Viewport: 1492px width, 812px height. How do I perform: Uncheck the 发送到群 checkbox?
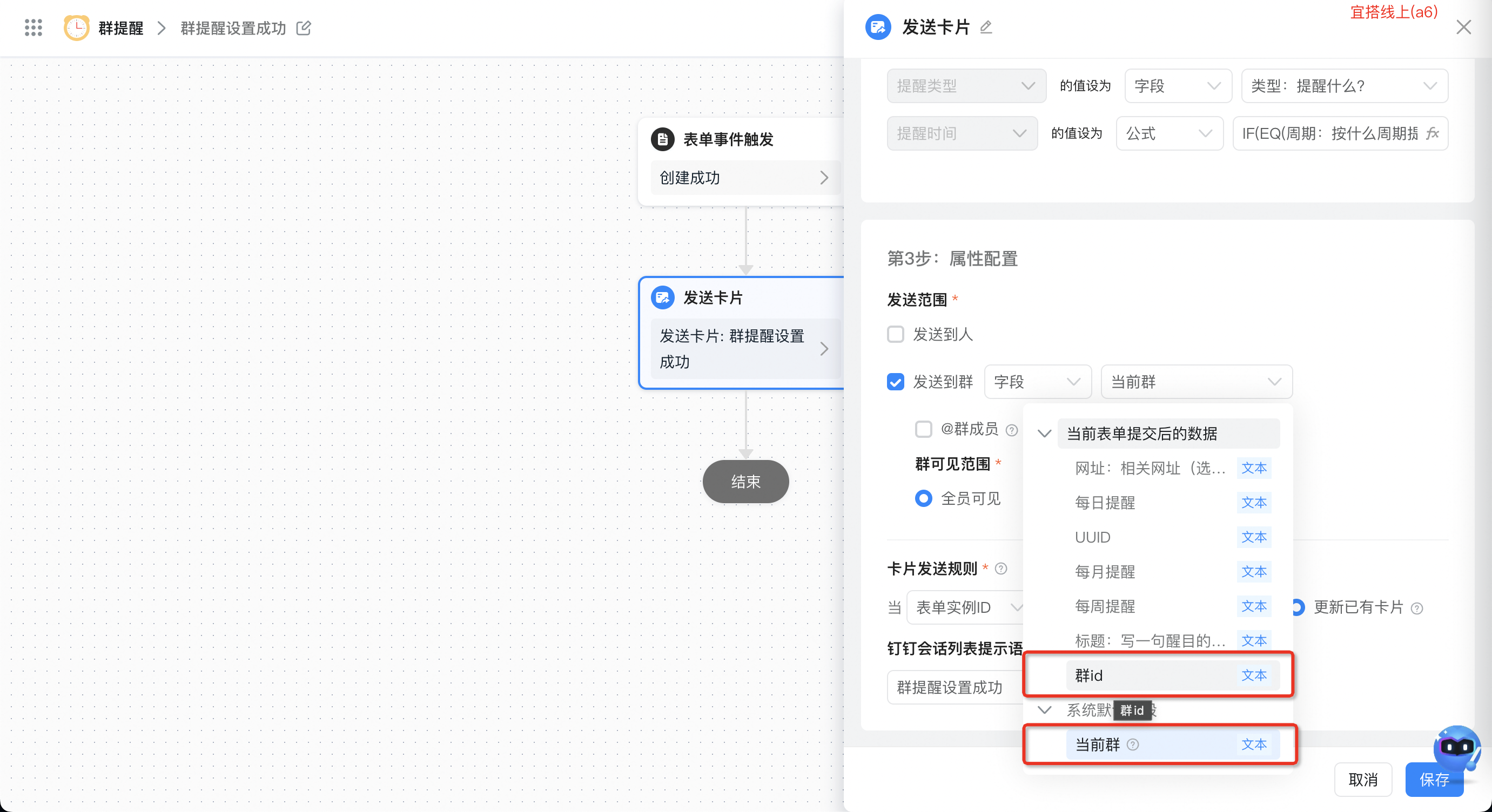click(896, 382)
